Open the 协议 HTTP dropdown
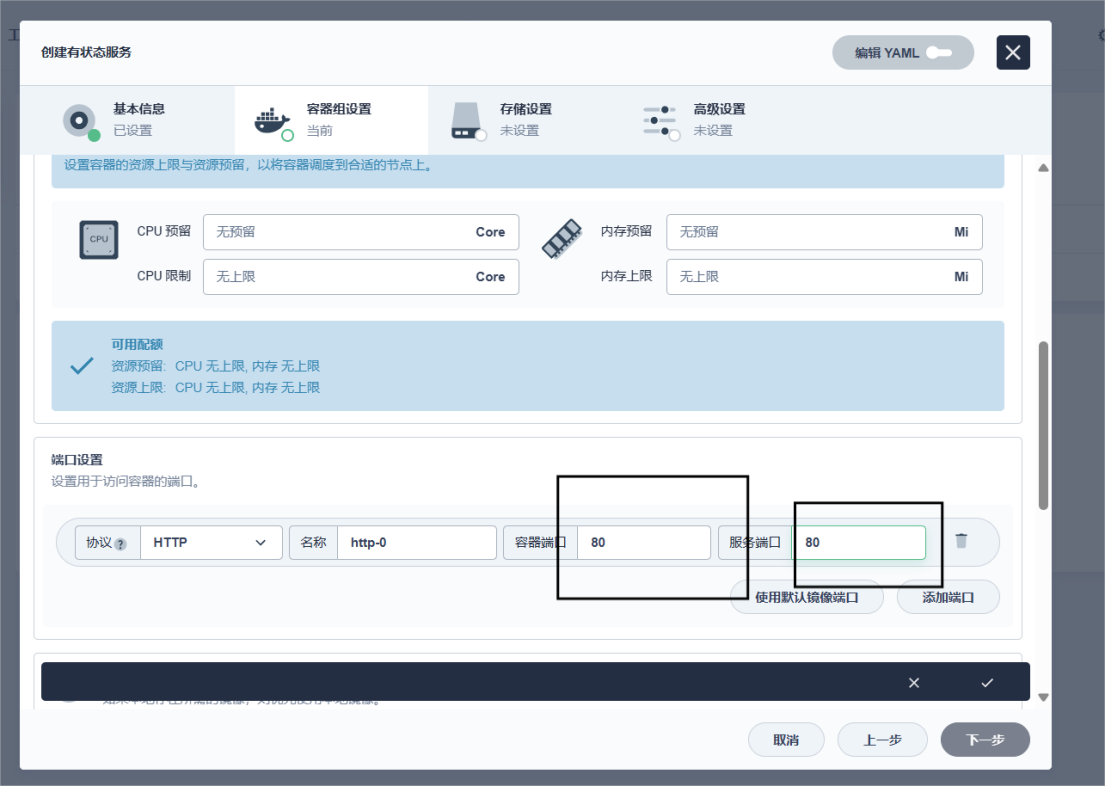1106x786 pixels. 212,543
